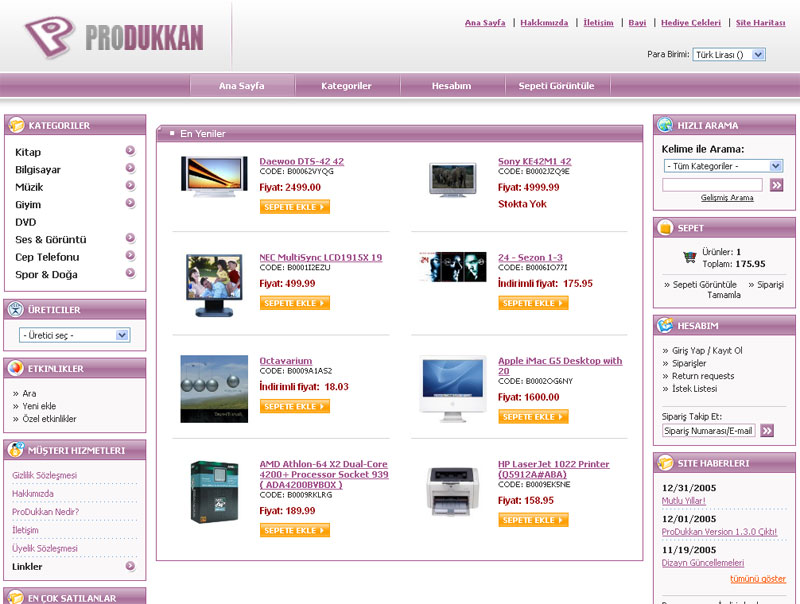Click the Sipariş Numarası/E-mail input field
Viewport: 800px width, 604px height.
[x=709, y=431]
